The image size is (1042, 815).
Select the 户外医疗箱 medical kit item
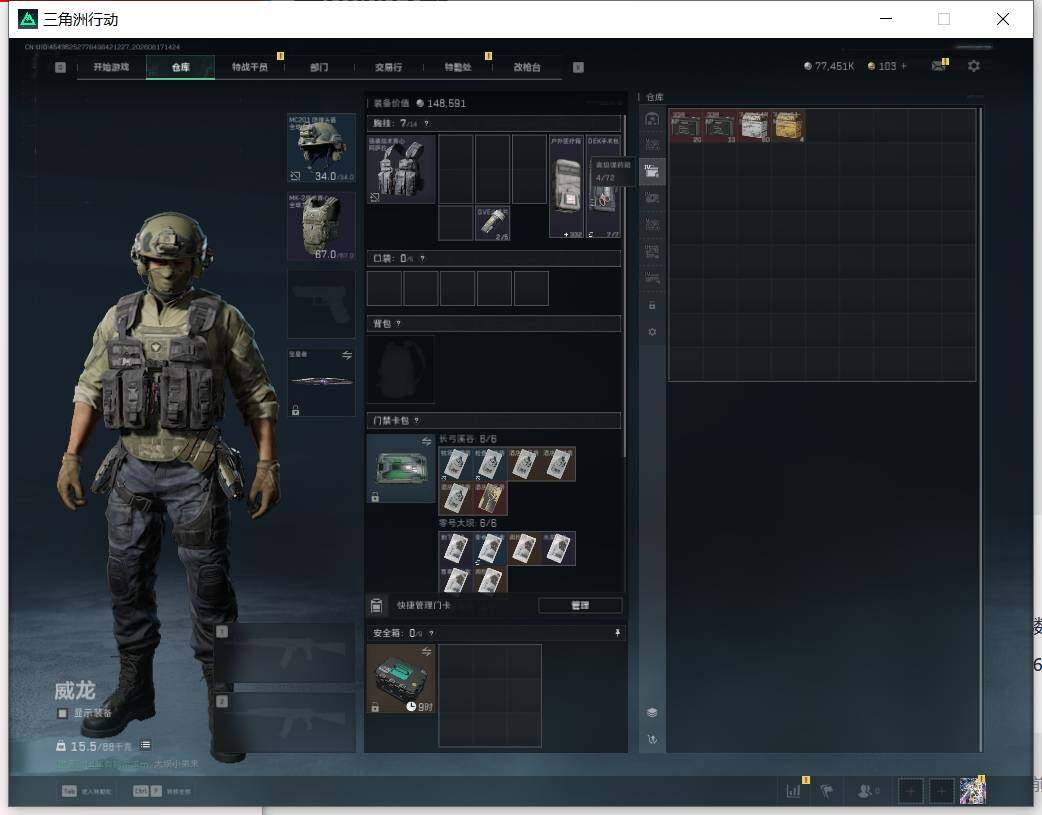tap(566, 187)
